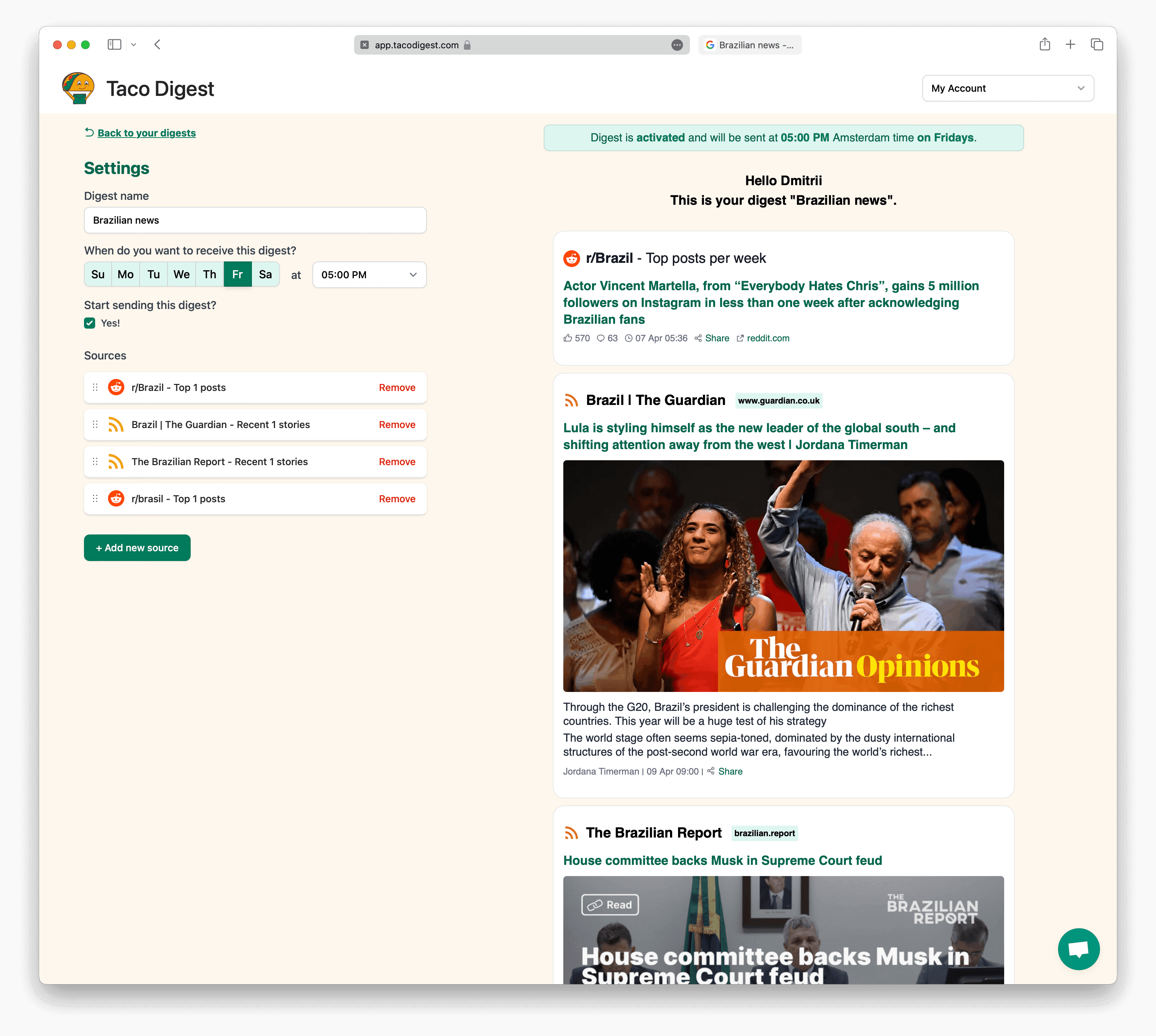Click the Taco Digest title text
1156x1036 pixels.
160,89
